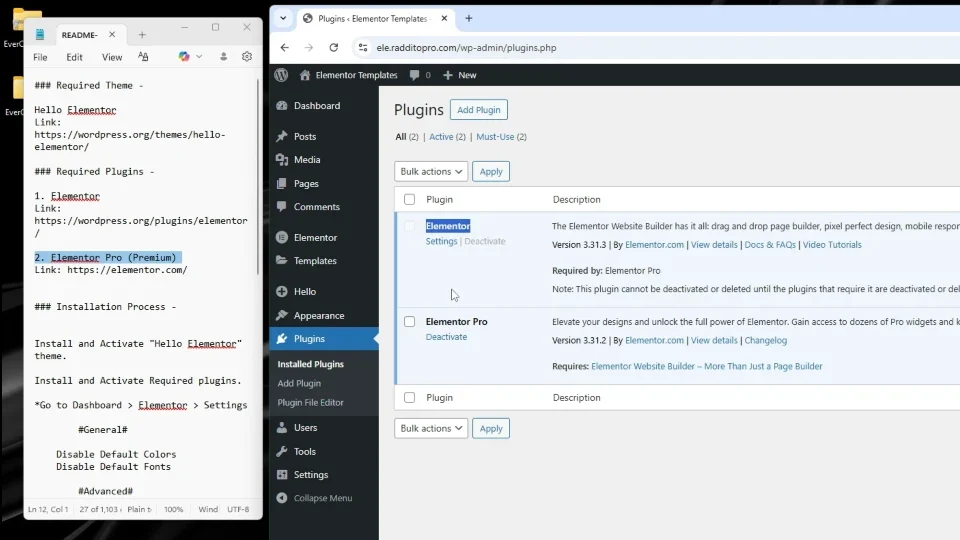Screen dimensions: 960x540
Task: Open the Notepad Edit menu
Action: 74,57
